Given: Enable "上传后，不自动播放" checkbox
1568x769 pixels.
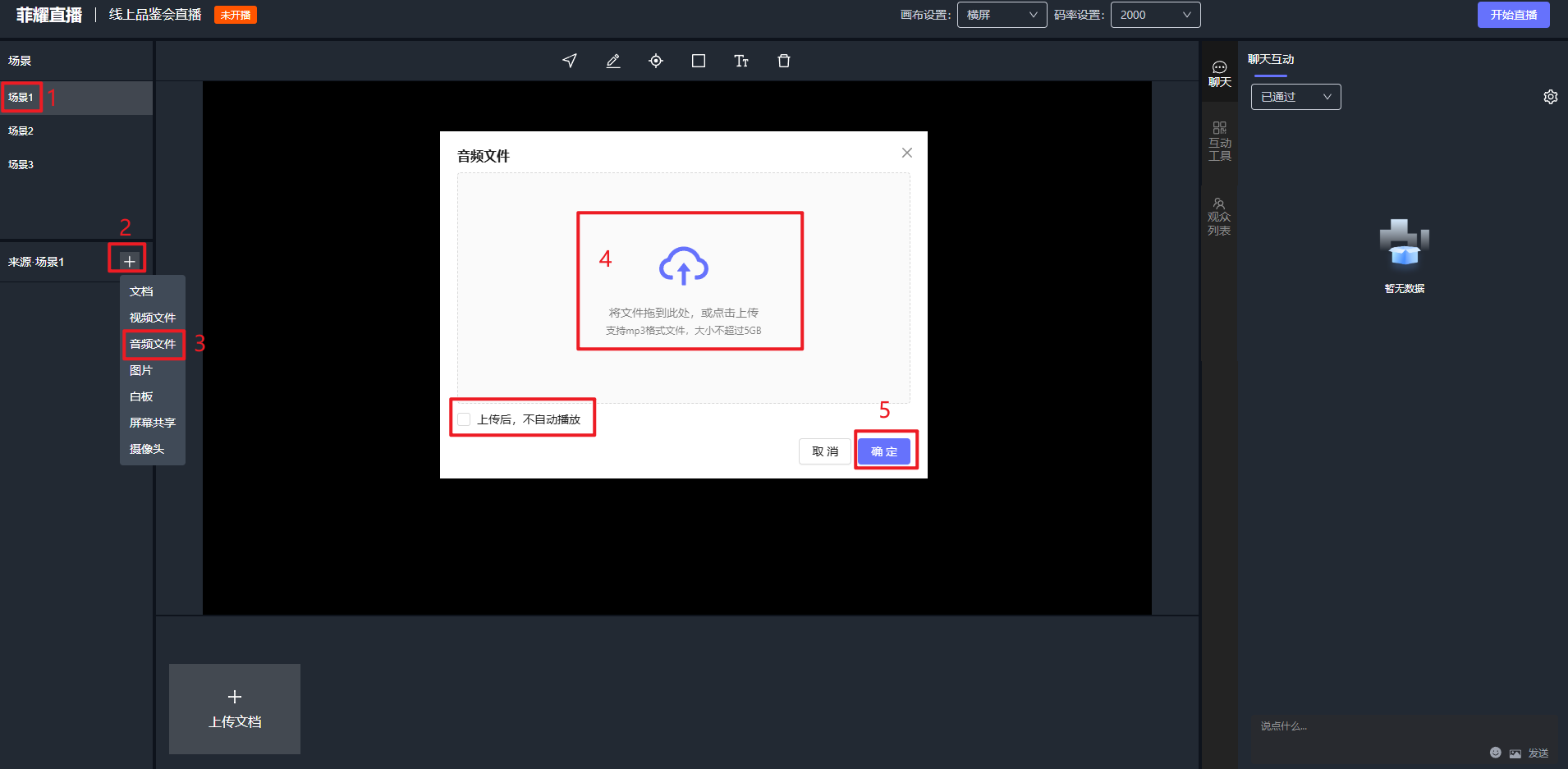Looking at the screenshot, I should tap(465, 419).
